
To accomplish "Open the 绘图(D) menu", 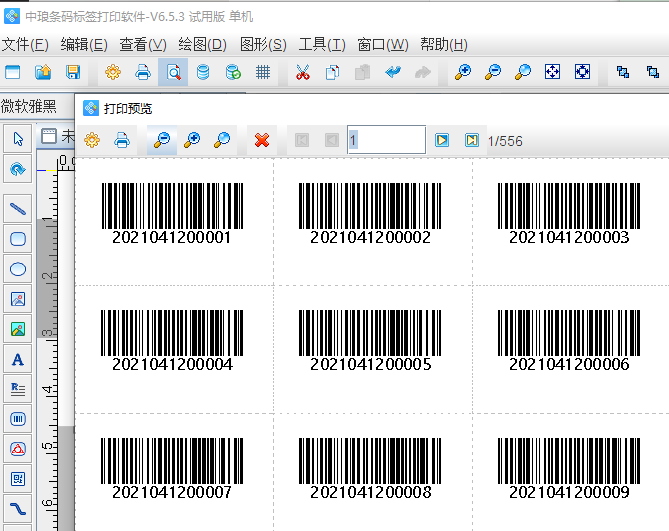I will point(202,44).
